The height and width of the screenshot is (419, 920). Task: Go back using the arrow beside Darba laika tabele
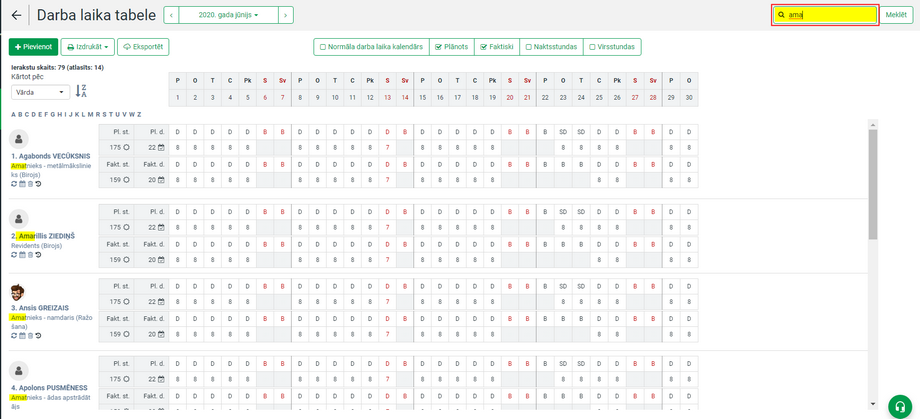[x=16, y=15]
